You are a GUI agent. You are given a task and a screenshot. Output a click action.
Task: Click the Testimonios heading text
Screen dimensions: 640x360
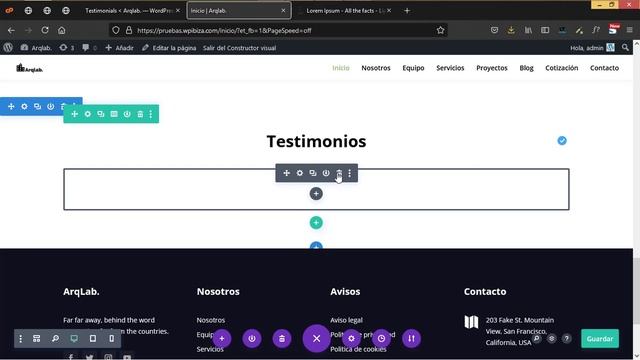tap(316, 141)
